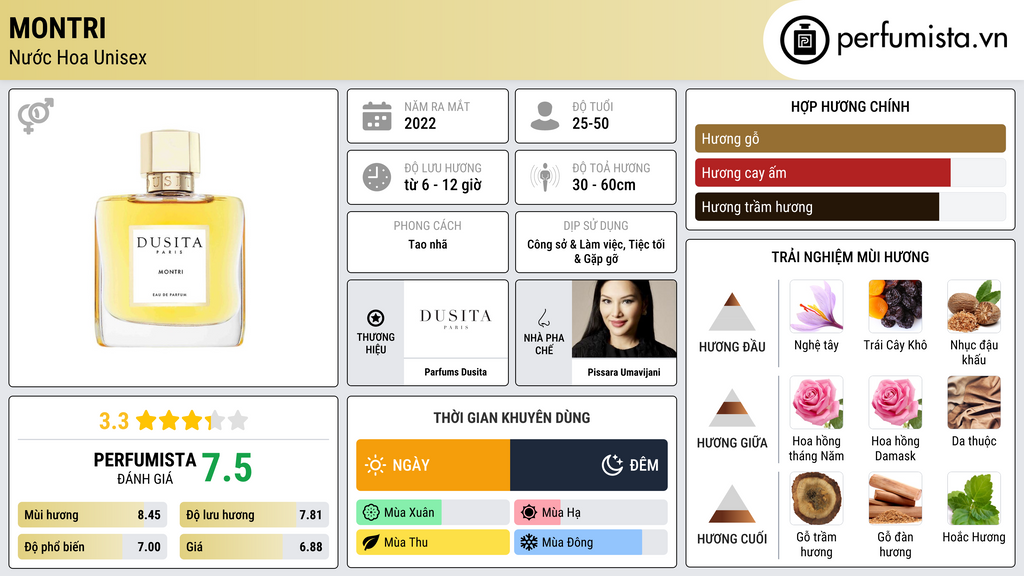Screen dimensions: 1024x576
Task: Click the Perfumista 7.5 overall score
Action: pos(227,468)
